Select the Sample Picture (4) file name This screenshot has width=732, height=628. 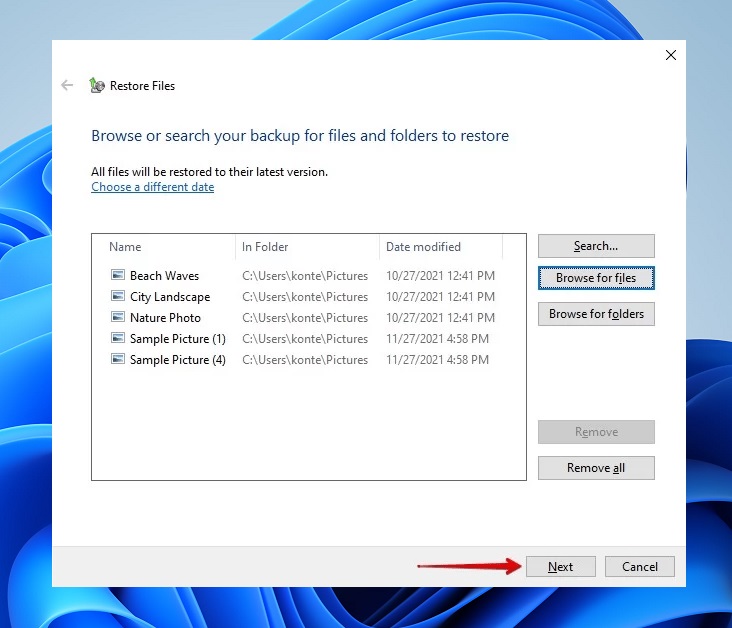(178, 360)
